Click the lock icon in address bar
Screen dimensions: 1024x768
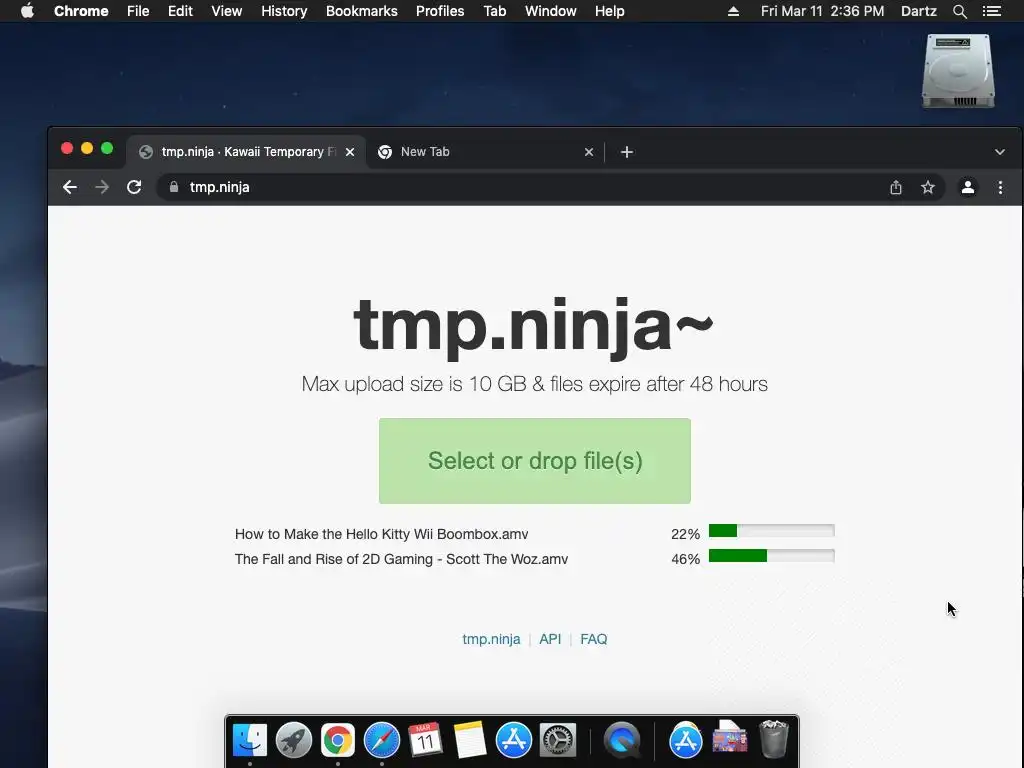(174, 187)
